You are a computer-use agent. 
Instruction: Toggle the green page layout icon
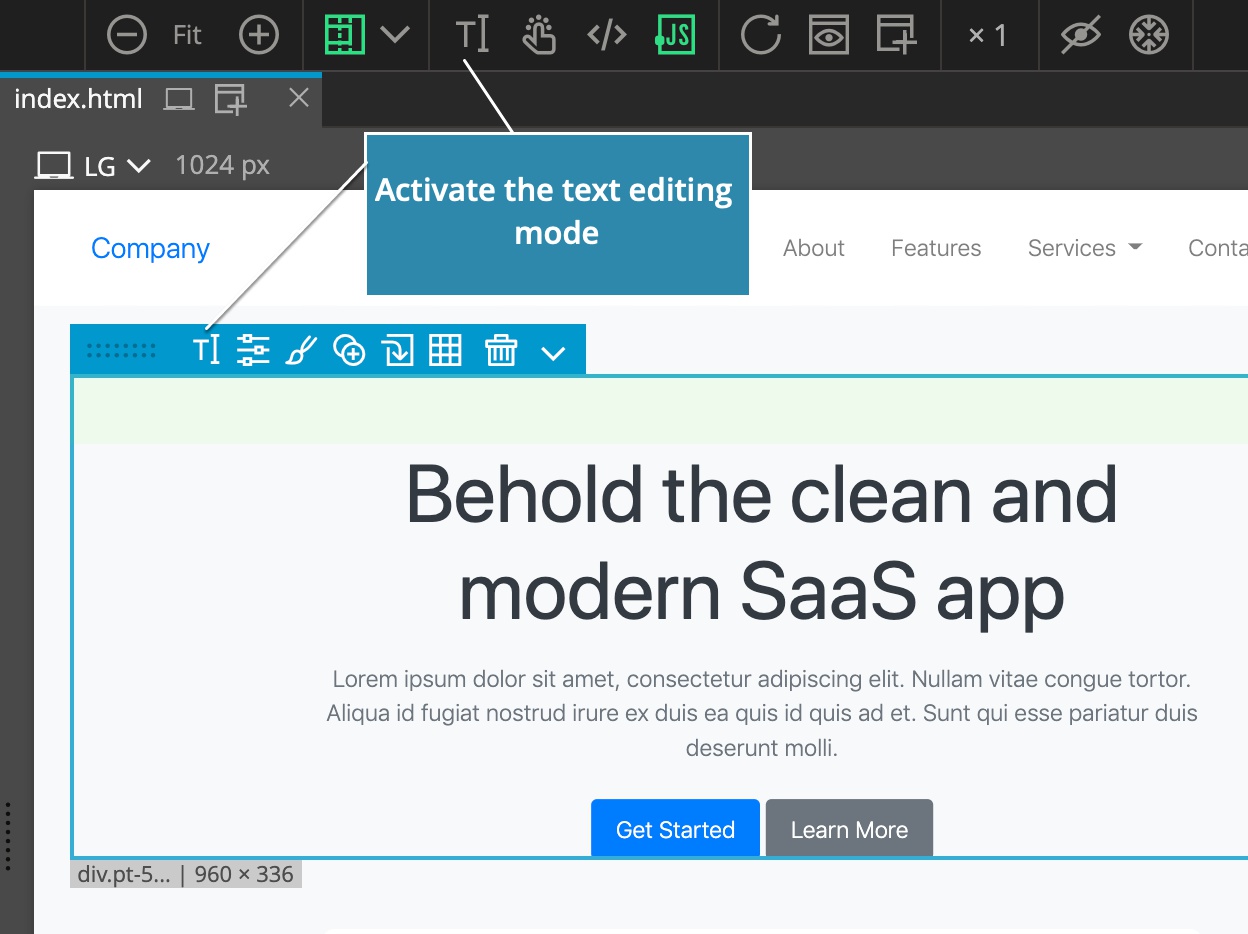pyautogui.click(x=345, y=35)
